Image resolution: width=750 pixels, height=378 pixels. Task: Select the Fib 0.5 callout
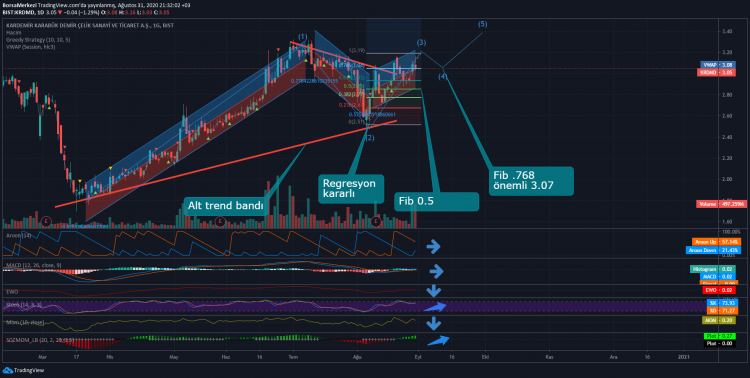point(436,201)
